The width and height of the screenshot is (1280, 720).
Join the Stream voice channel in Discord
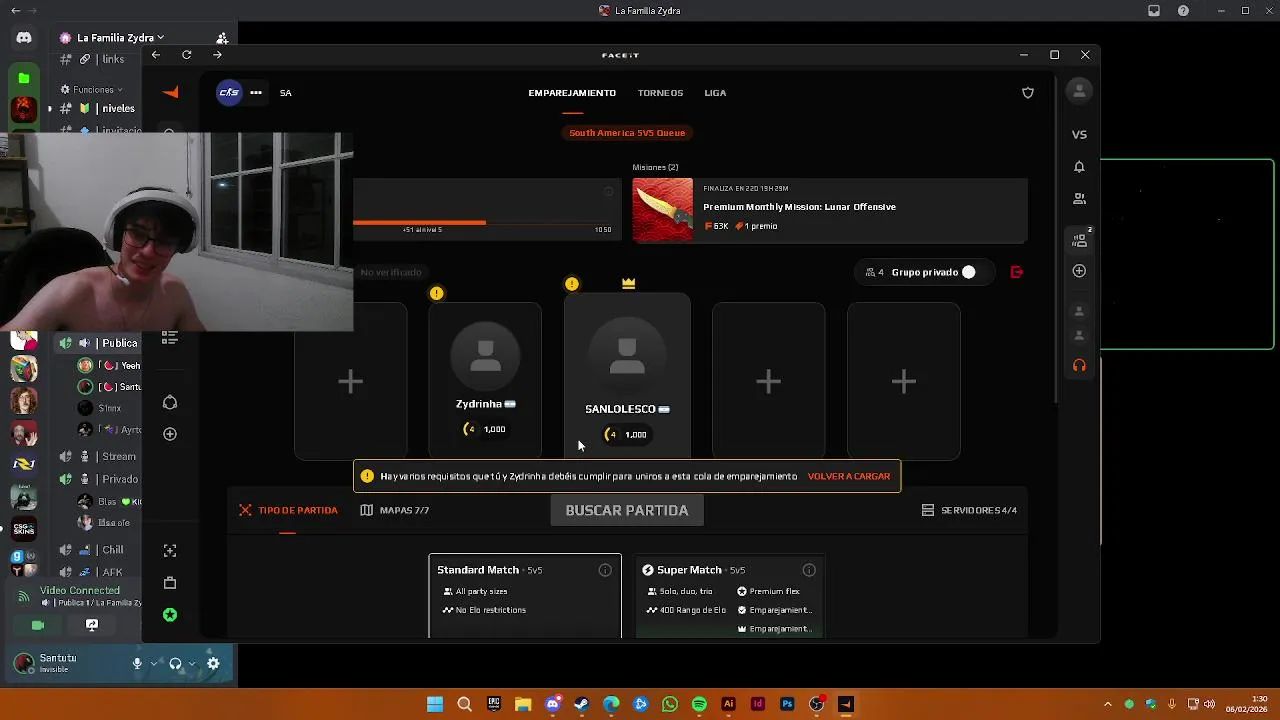(x=99, y=457)
